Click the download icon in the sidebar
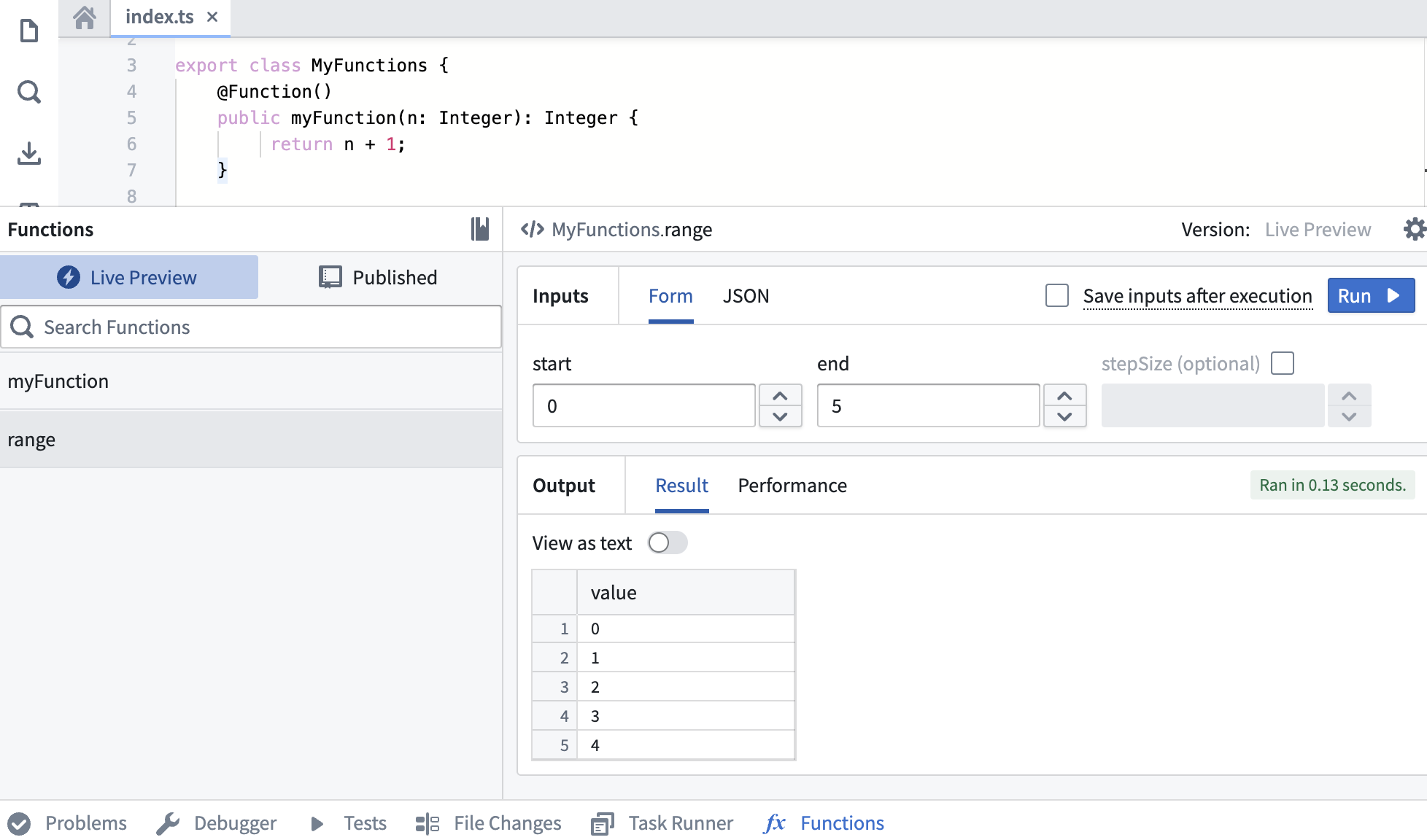1427x840 pixels. tap(28, 153)
